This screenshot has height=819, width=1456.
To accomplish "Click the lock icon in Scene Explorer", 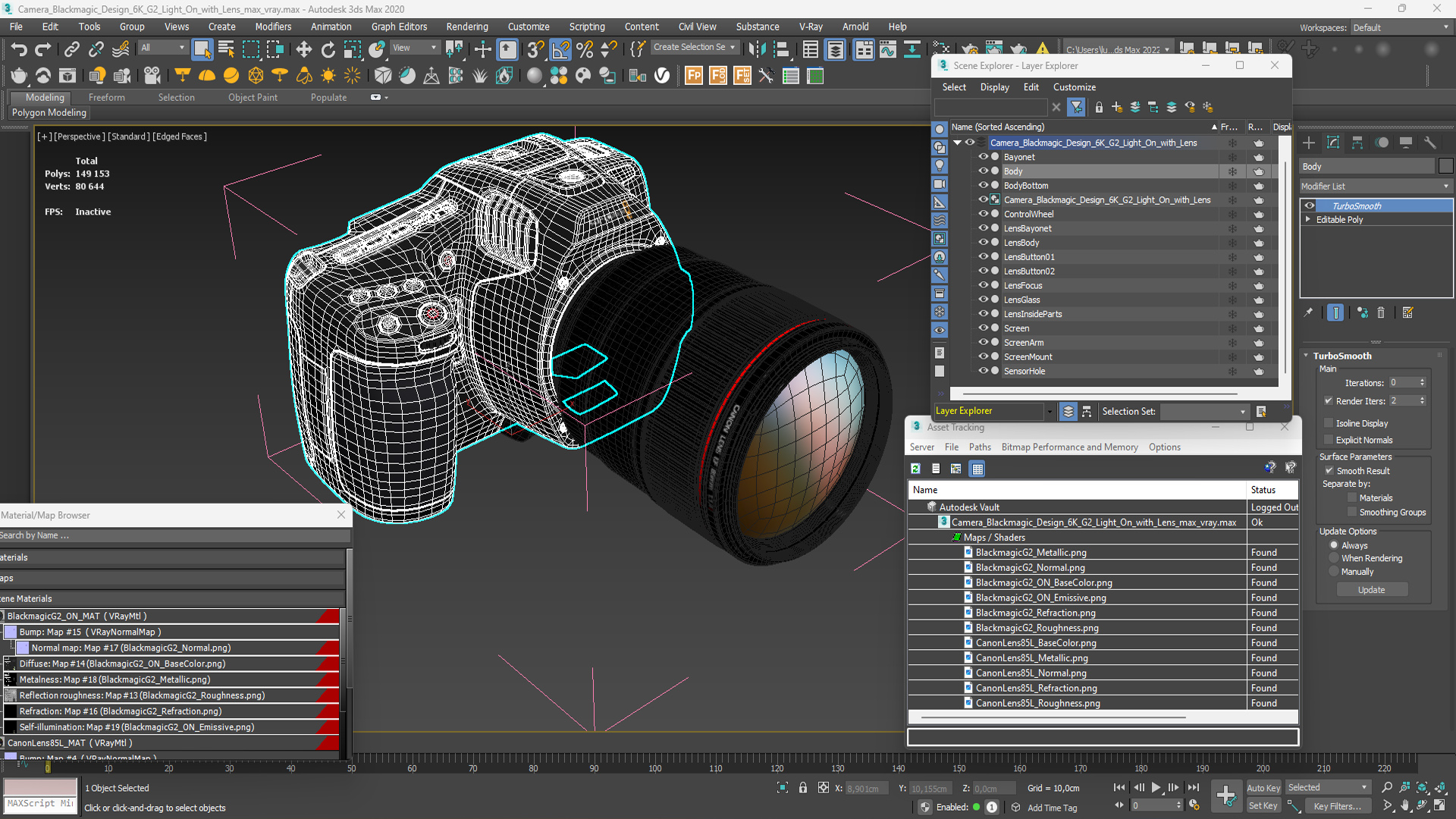I will 1099,107.
